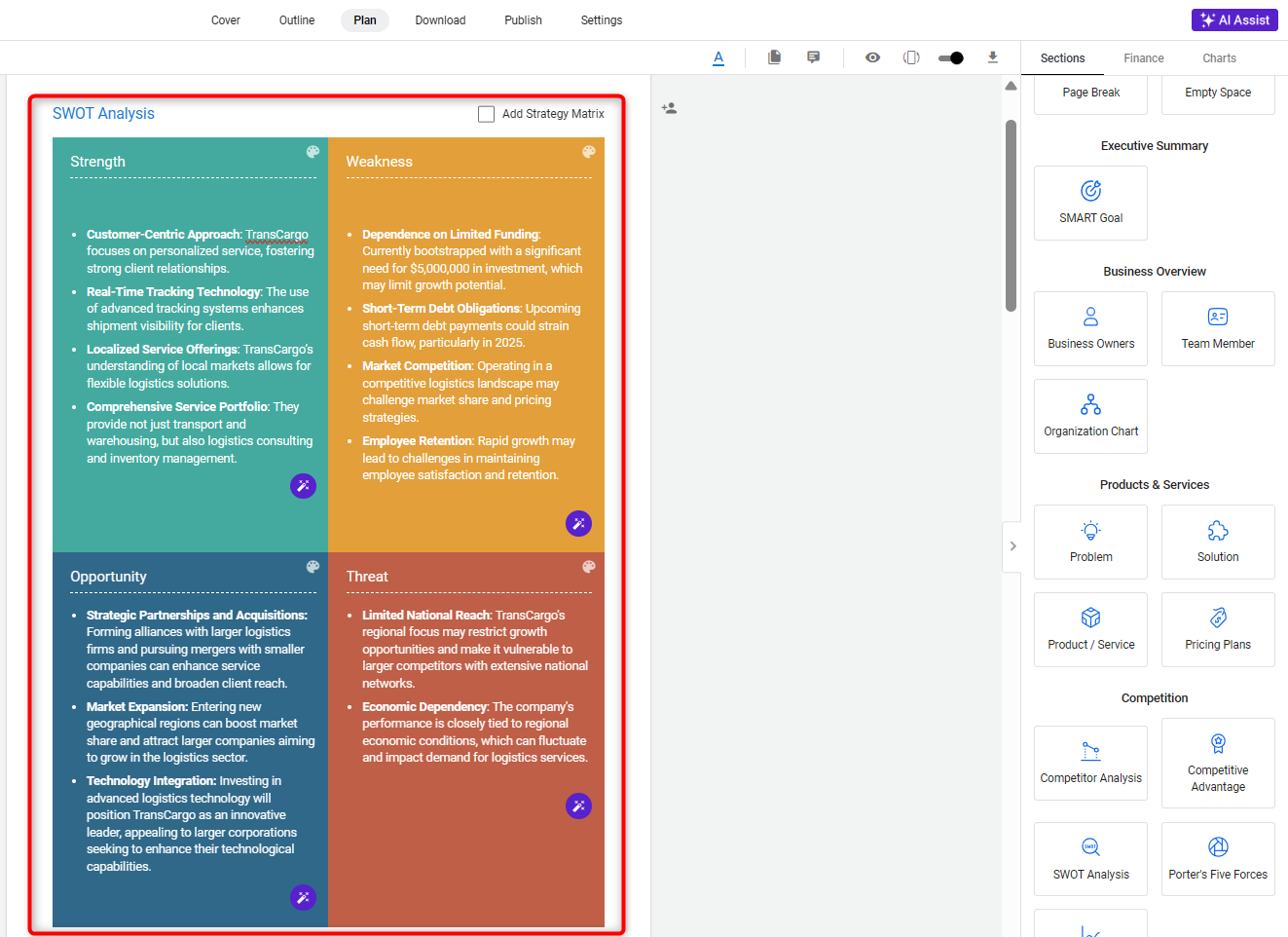Click the Customer-Centric Approach bullet
Screen dimensions: 1288x937
(200, 251)
